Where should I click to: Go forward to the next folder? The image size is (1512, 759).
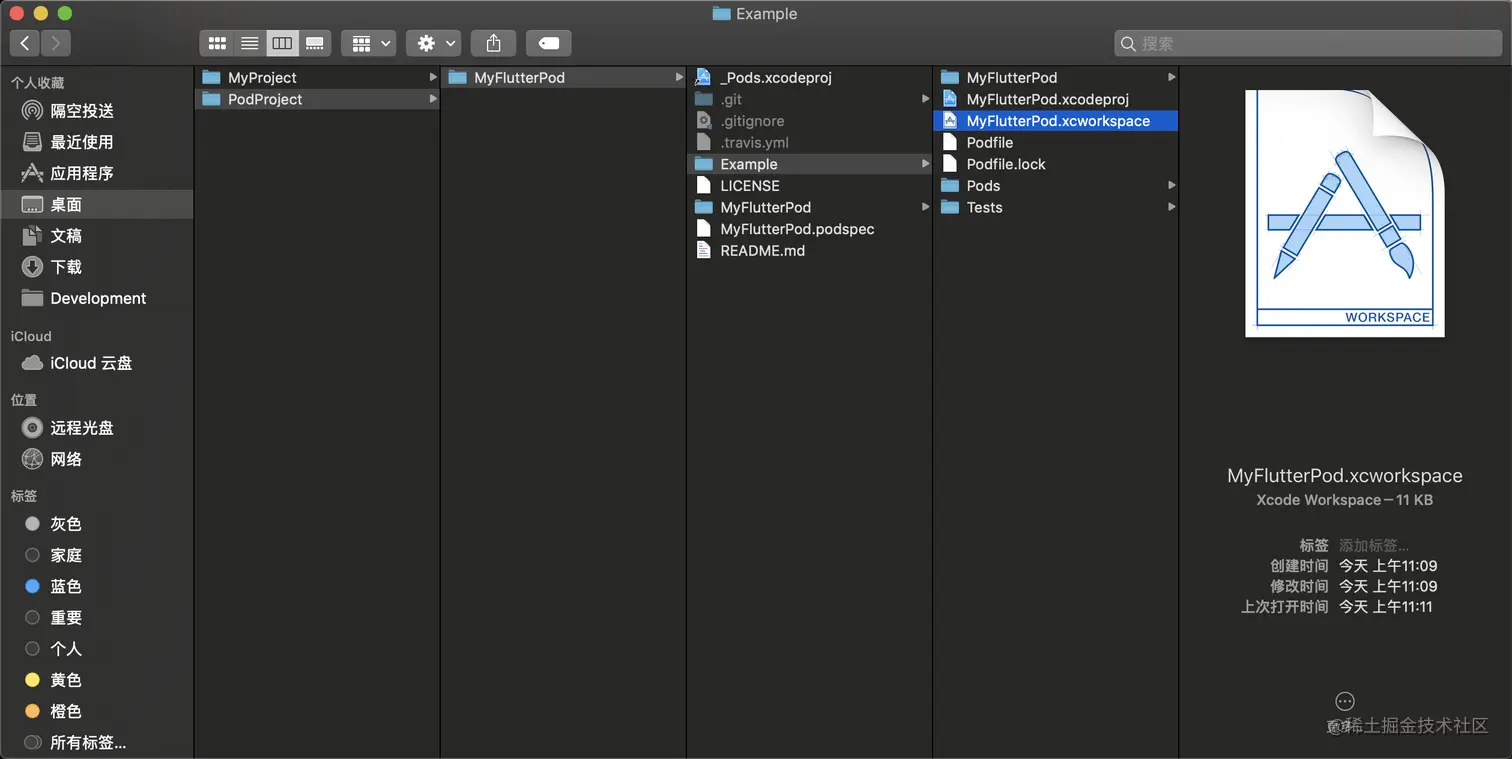click(56, 43)
